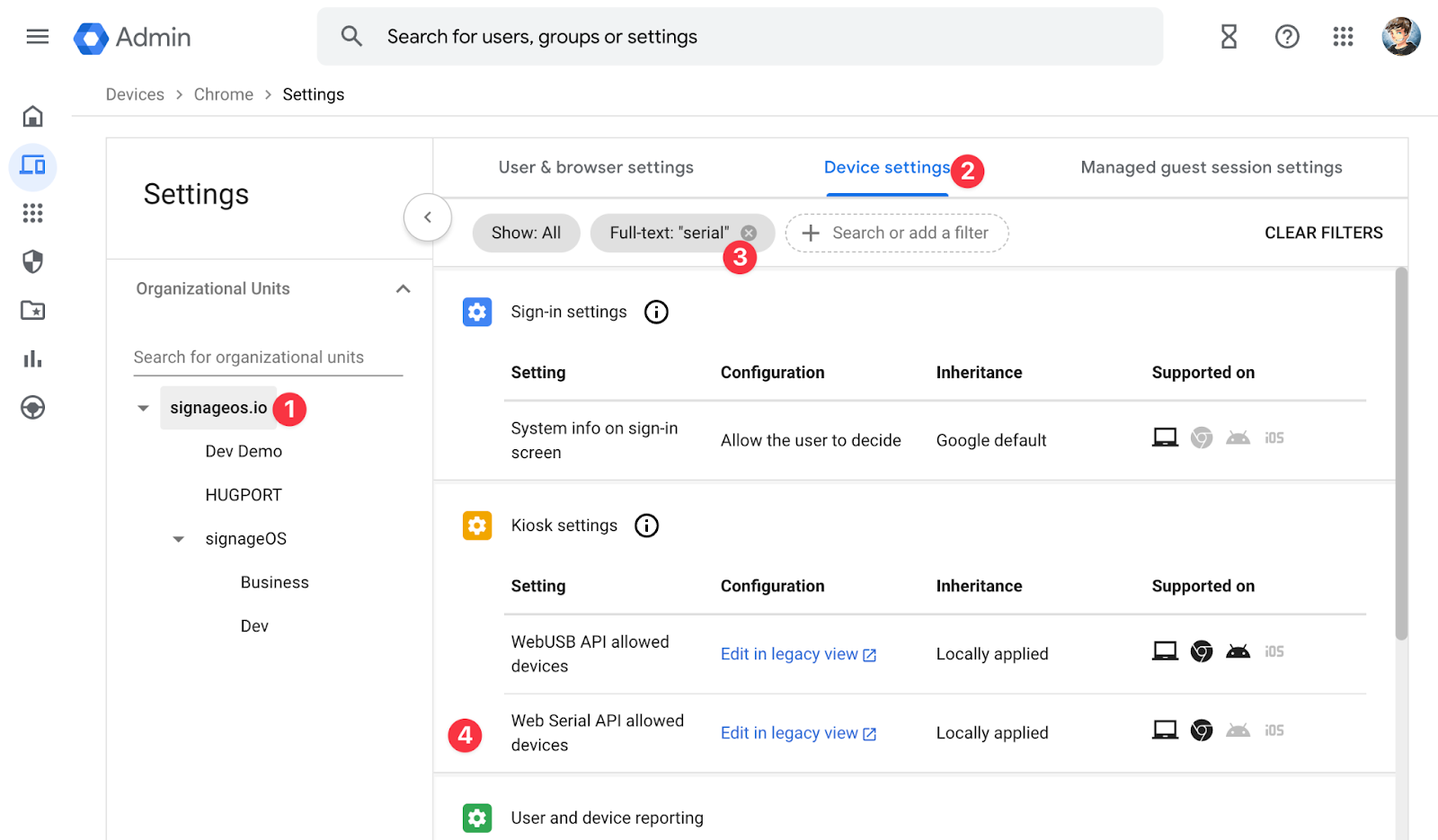Open the Help question mark icon

tap(1287, 37)
